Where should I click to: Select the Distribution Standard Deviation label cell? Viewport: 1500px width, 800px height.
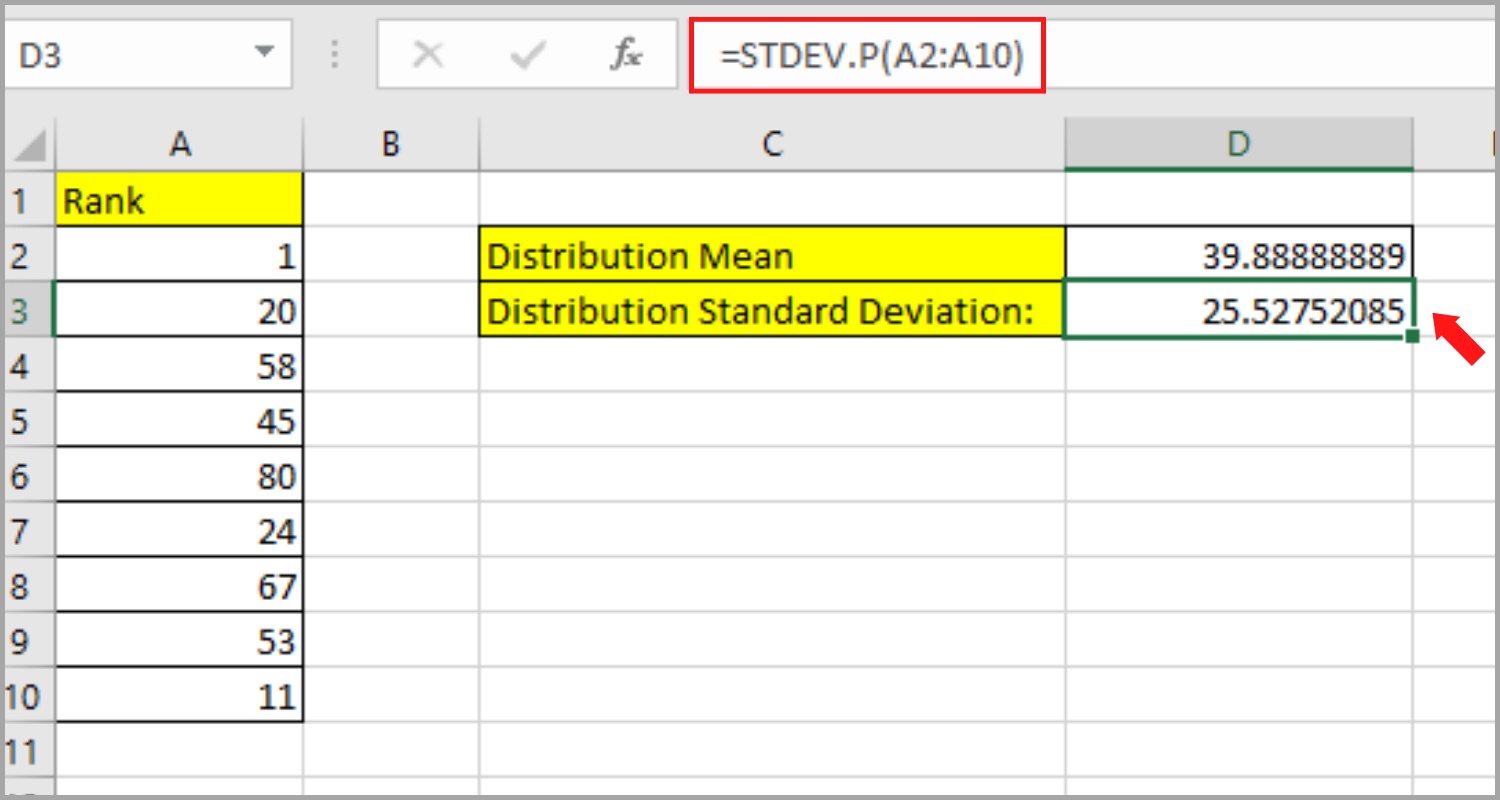770,310
